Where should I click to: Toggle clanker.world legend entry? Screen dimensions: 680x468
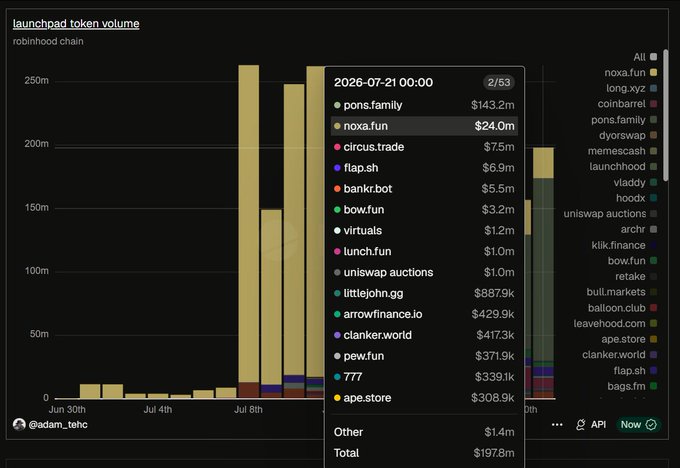pos(620,355)
